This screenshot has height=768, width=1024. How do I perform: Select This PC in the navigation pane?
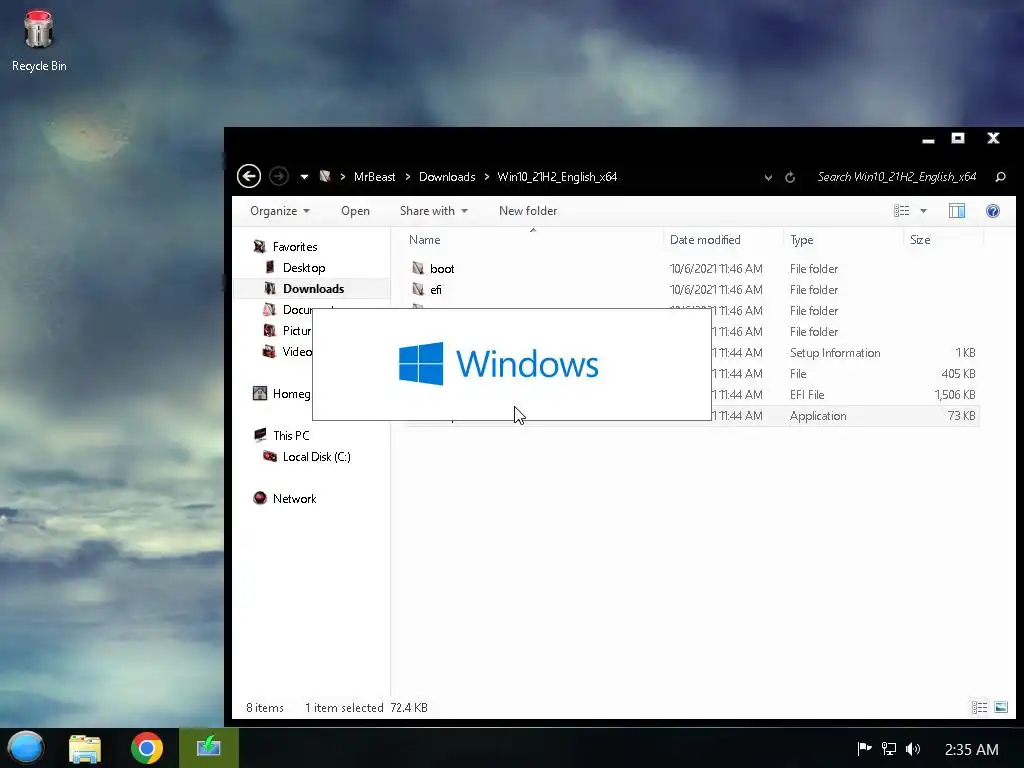click(x=291, y=436)
